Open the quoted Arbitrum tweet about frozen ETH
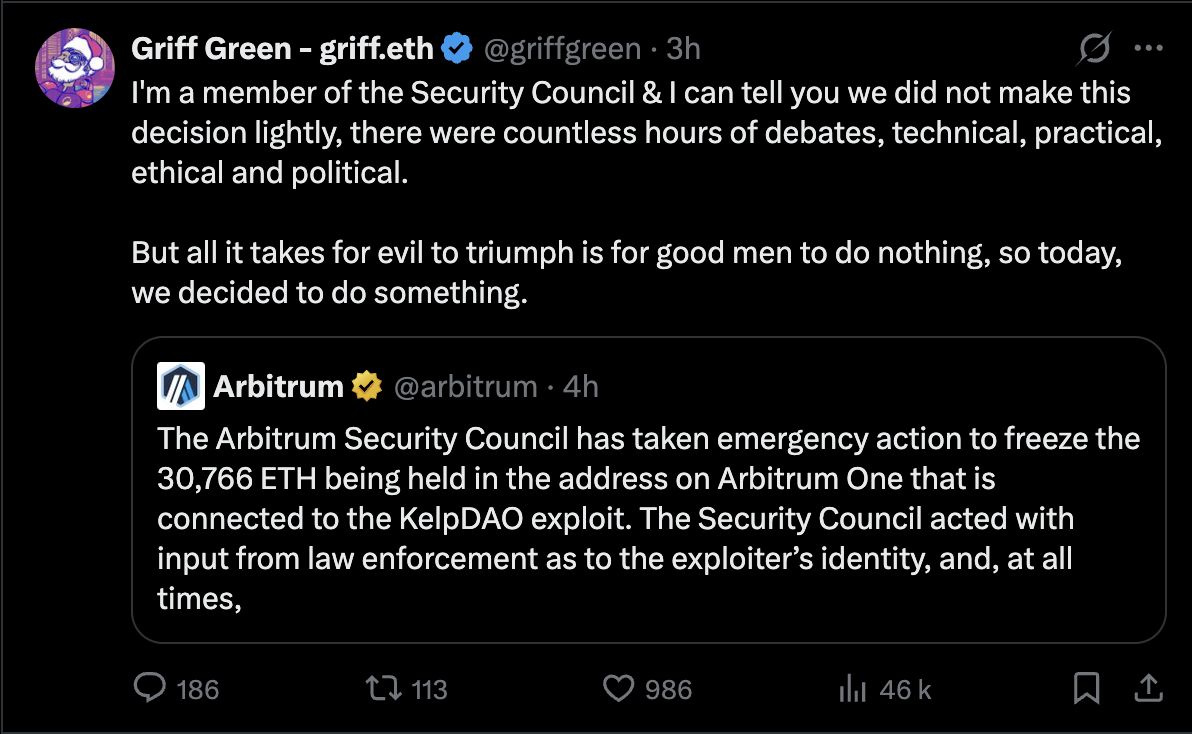1192x734 pixels. [x=648, y=517]
